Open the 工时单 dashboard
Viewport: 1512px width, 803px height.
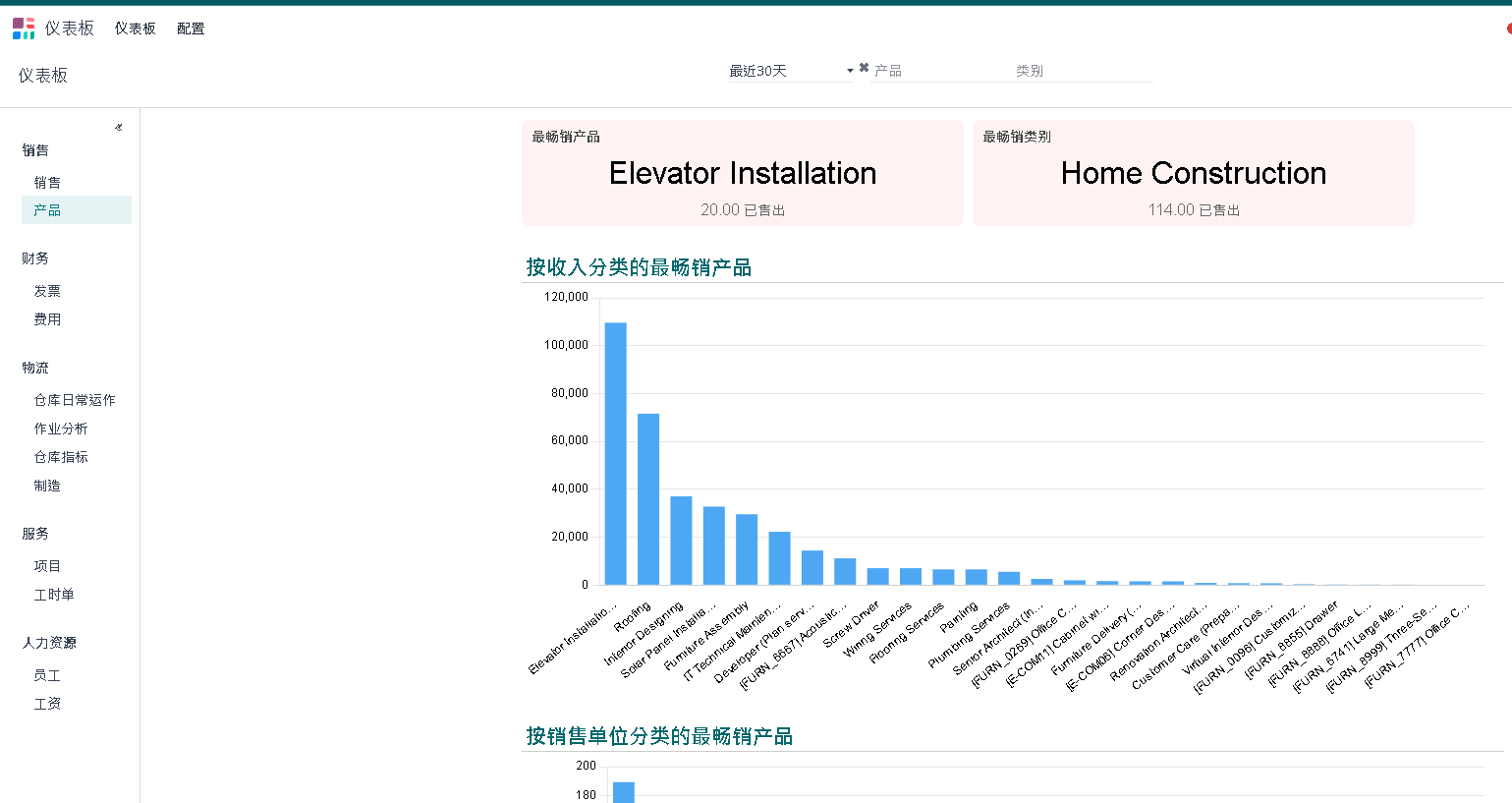tap(54, 595)
